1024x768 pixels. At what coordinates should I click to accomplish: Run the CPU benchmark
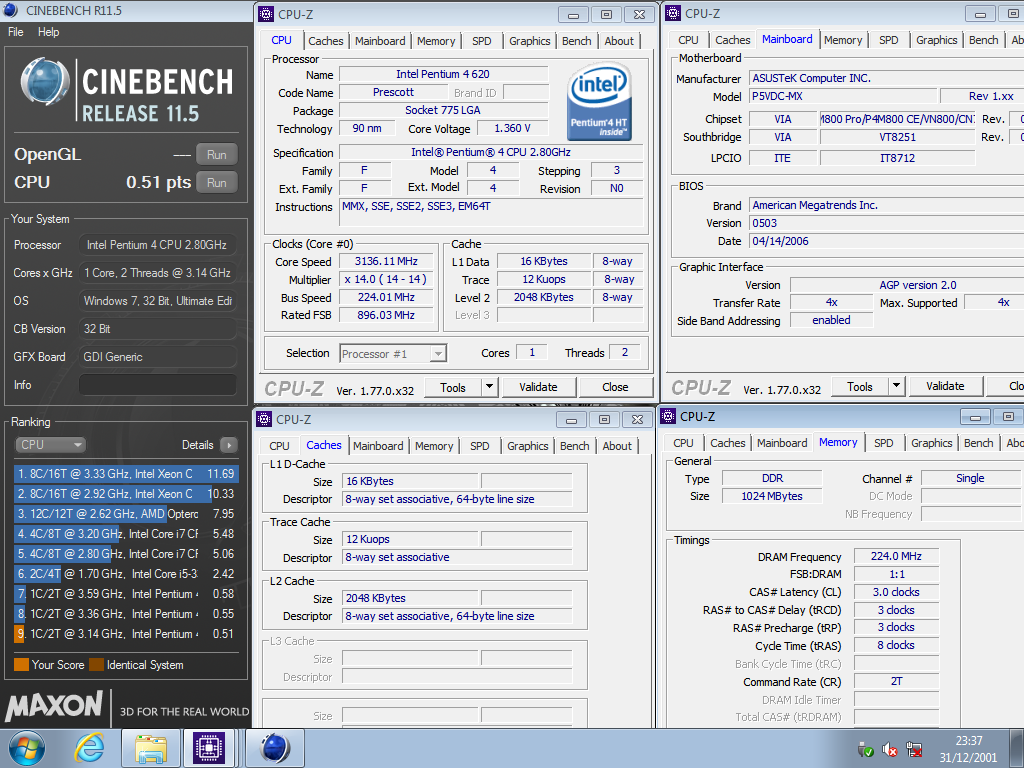pos(217,183)
